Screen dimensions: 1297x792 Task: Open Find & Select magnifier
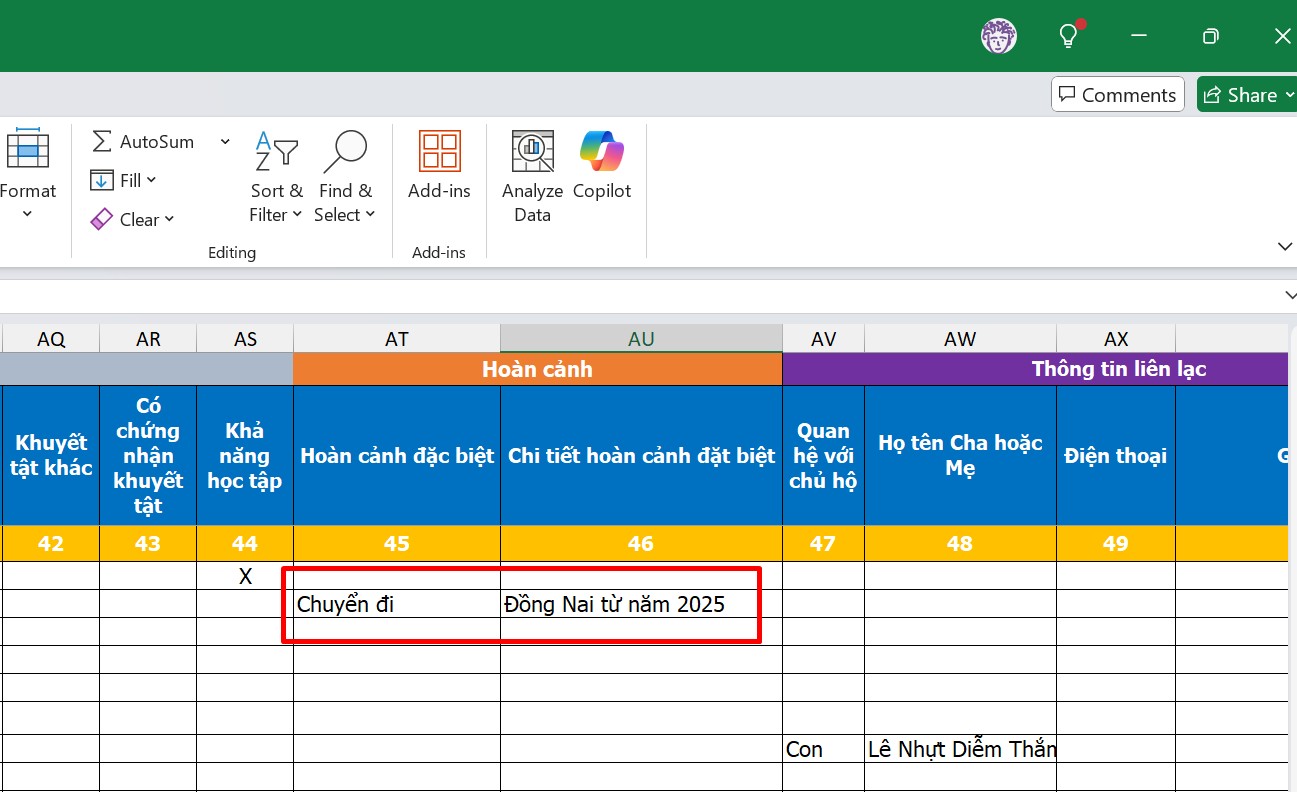345,177
